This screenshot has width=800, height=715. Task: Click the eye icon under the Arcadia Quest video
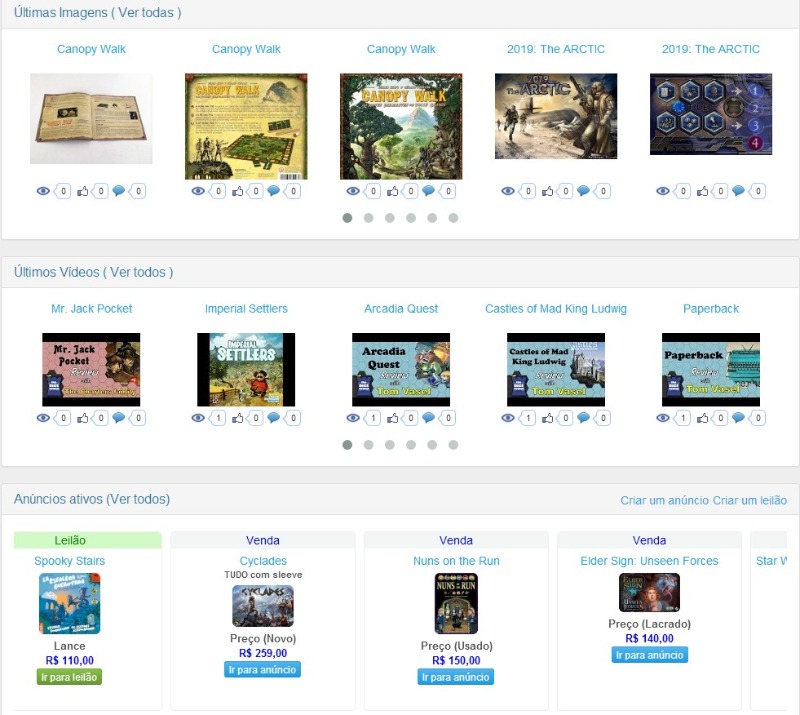click(x=353, y=418)
